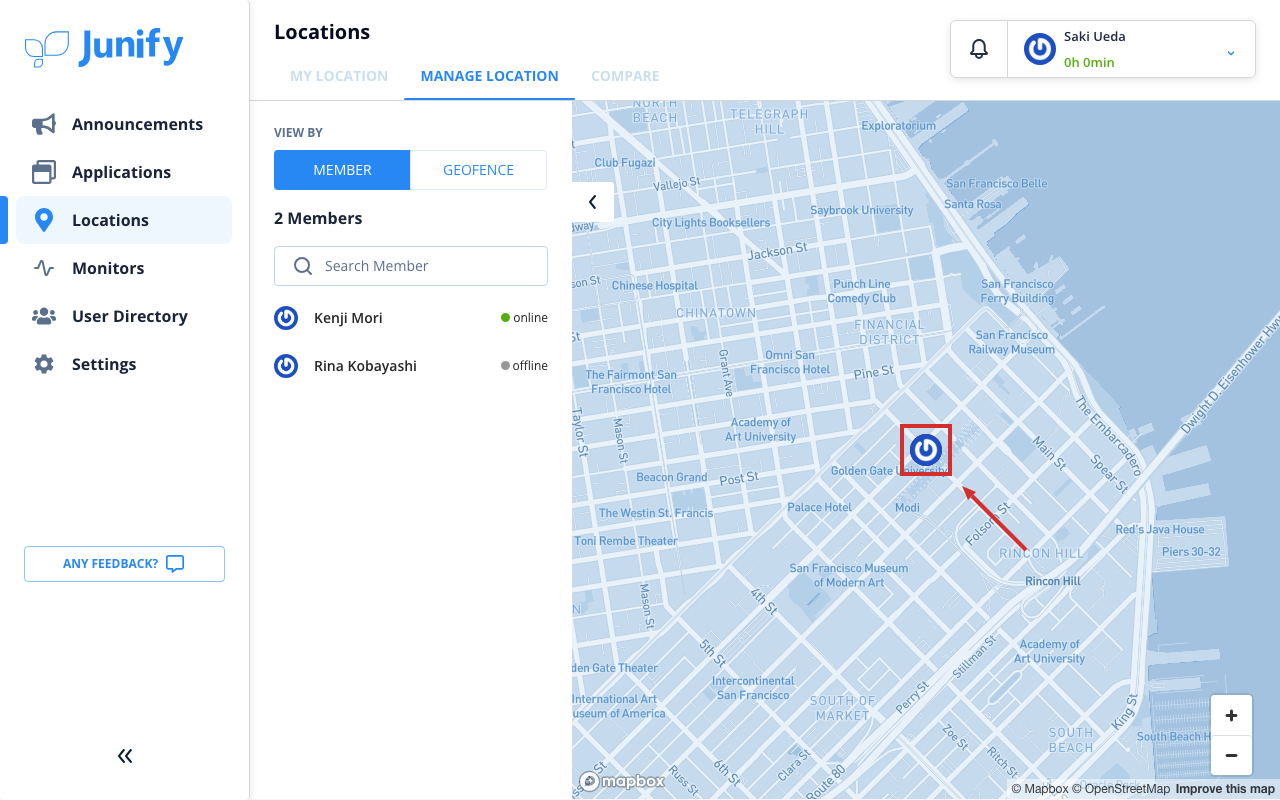Open the Settings gear icon

point(44,364)
